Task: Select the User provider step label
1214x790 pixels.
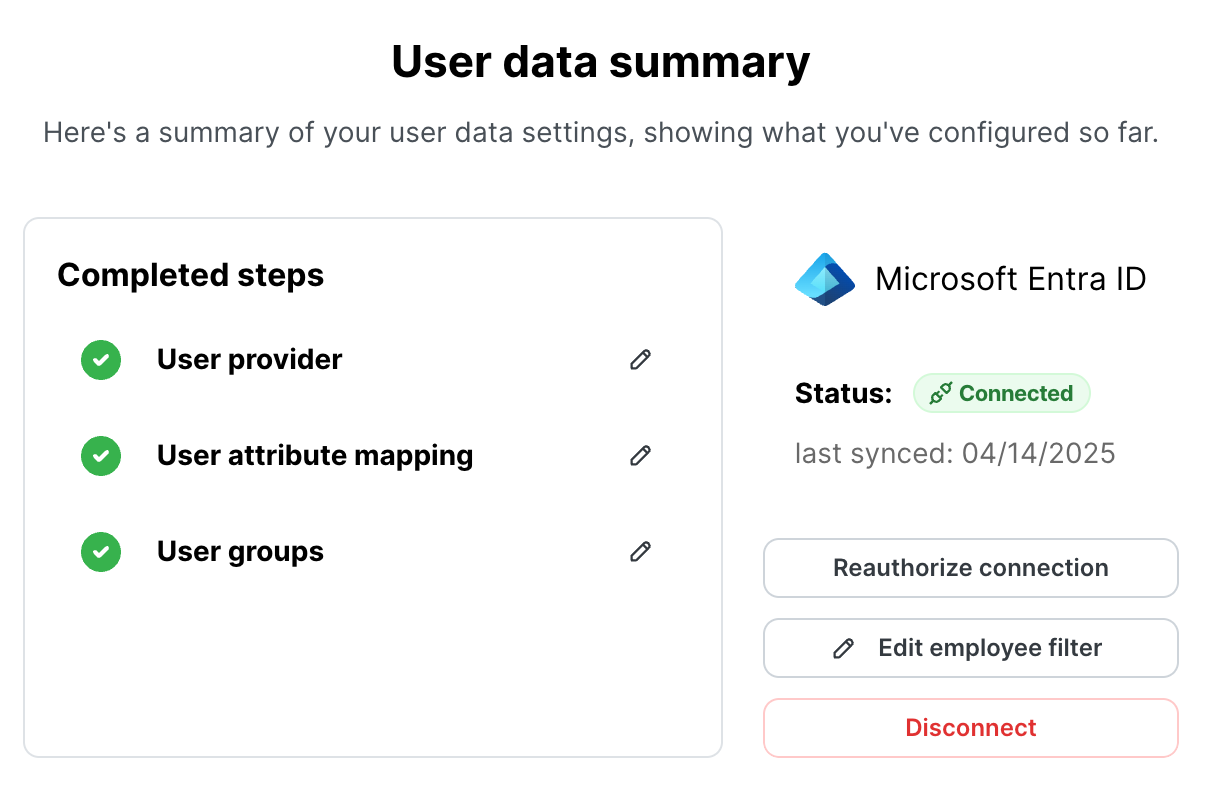Action: [249, 360]
